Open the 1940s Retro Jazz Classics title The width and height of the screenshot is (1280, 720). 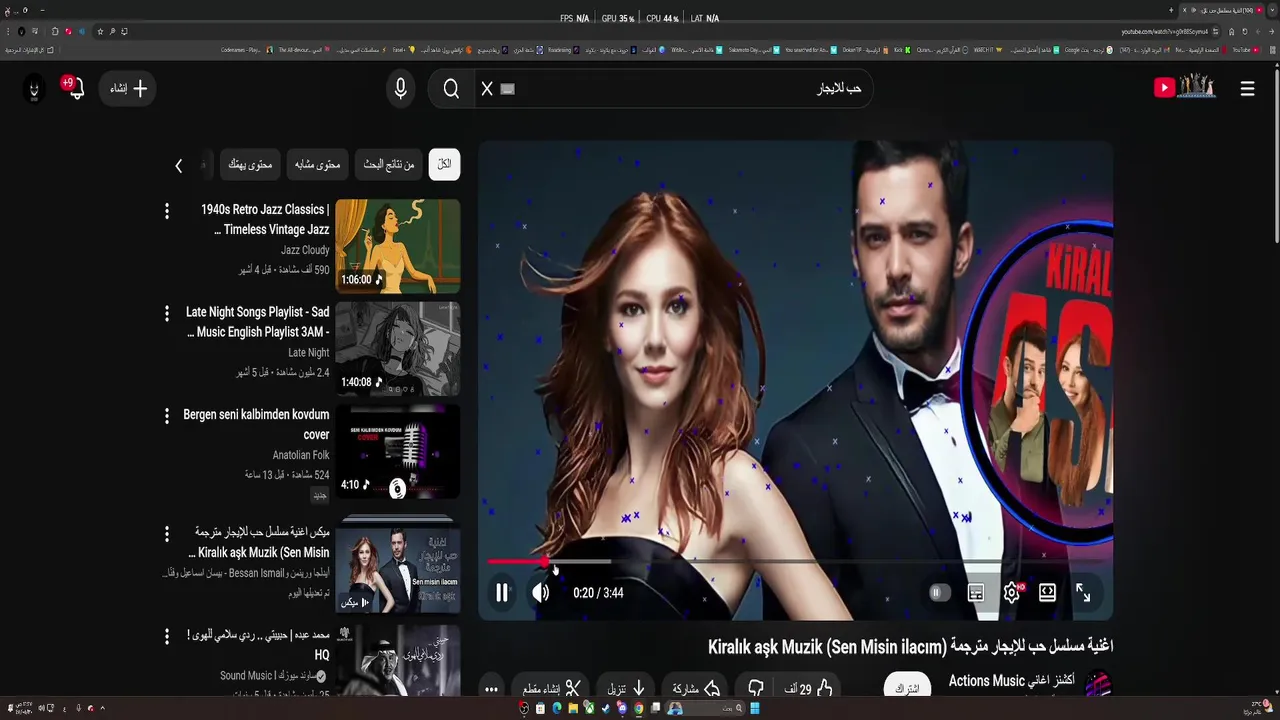pyautogui.click(x=266, y=220)
